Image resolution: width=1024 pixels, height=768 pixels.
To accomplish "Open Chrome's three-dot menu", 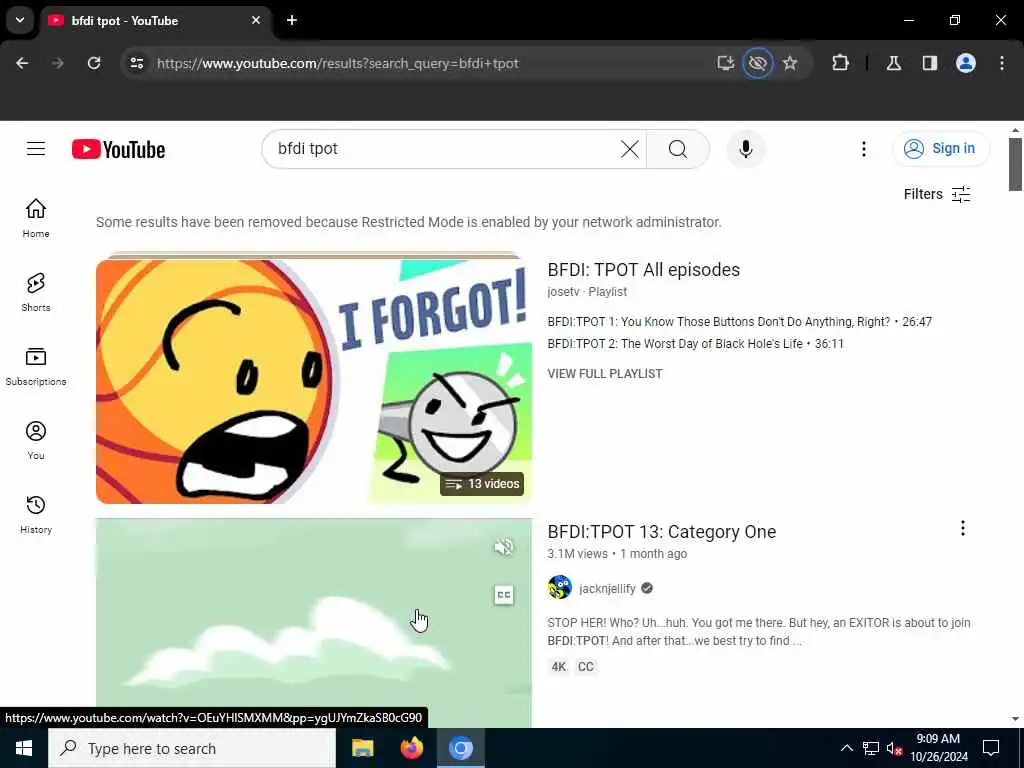I will coord(1002,63).
